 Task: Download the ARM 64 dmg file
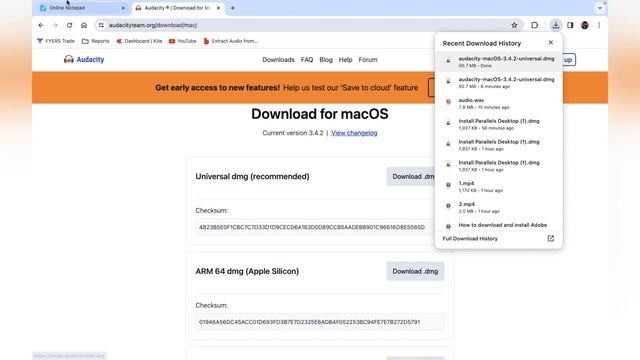coord(415,271)
